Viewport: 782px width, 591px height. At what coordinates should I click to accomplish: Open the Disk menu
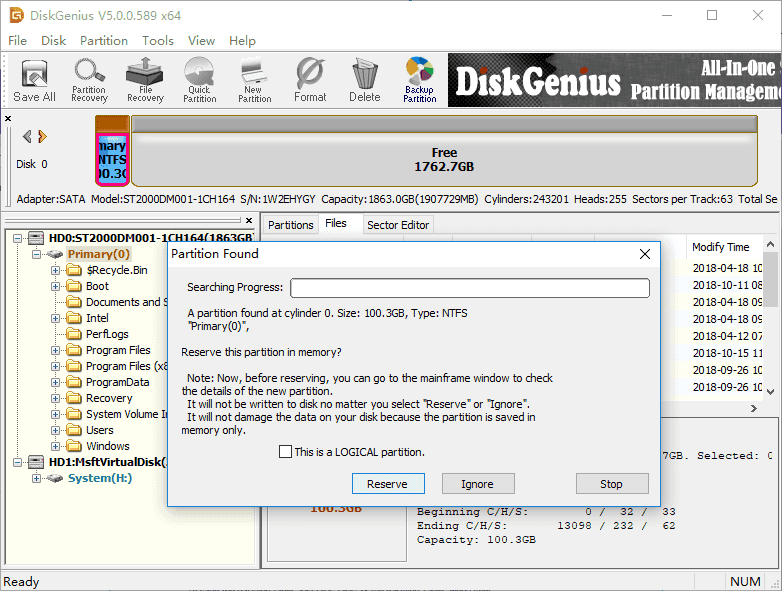click(53, 40)
